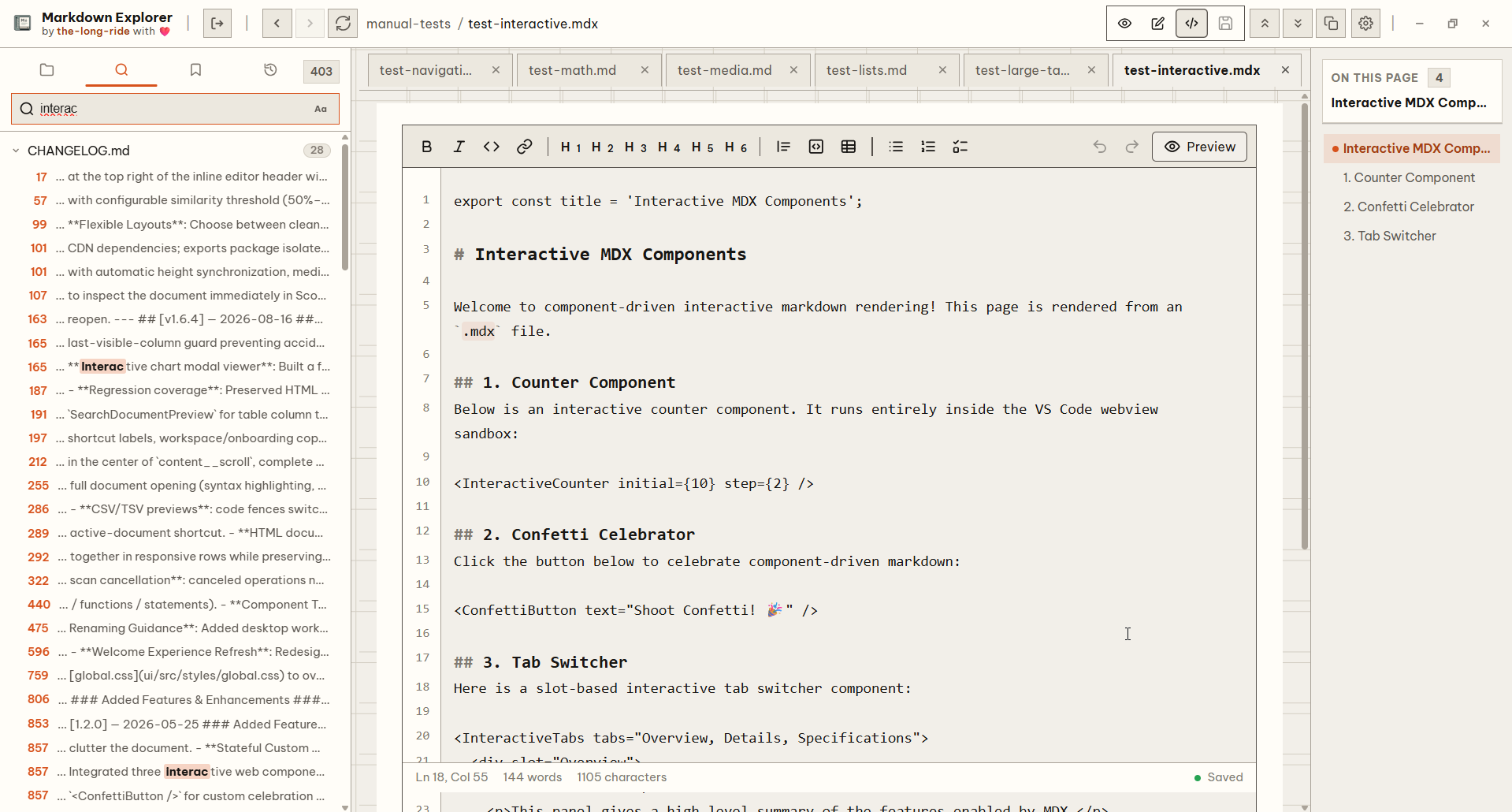Apply Heading 2 style

point(603,147)
